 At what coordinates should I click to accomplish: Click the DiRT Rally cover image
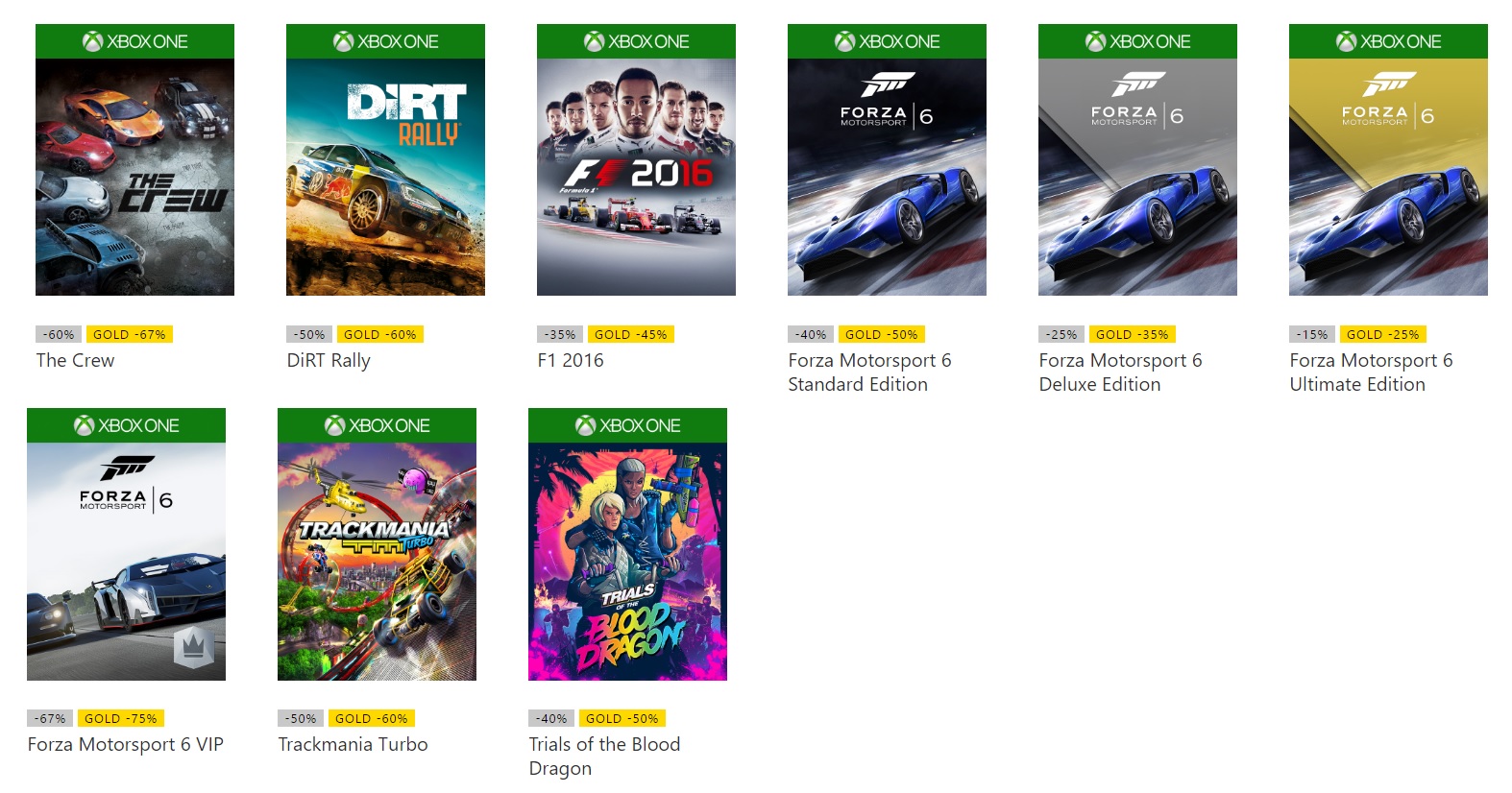coord(385,178)
